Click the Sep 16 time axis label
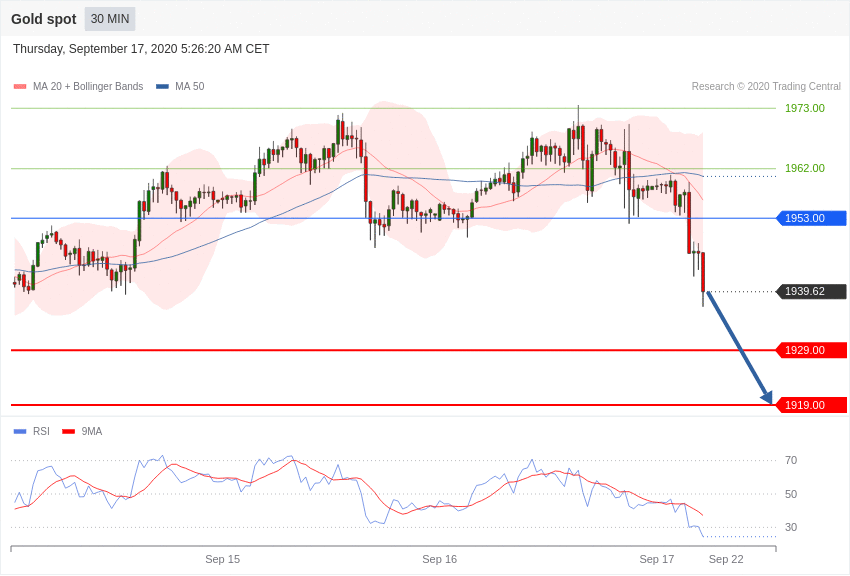The image size is (850, 576). coord(439,559)
